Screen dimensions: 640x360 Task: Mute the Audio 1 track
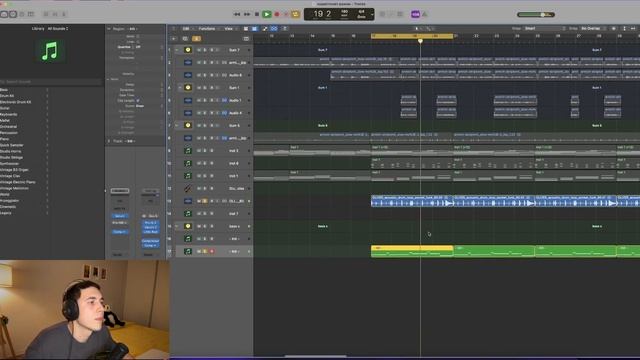point(199,100)
